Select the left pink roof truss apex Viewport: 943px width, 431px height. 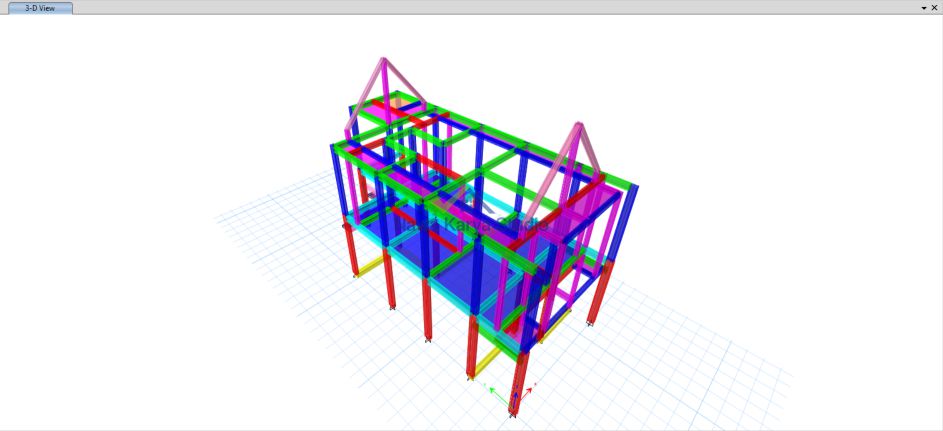382,60
